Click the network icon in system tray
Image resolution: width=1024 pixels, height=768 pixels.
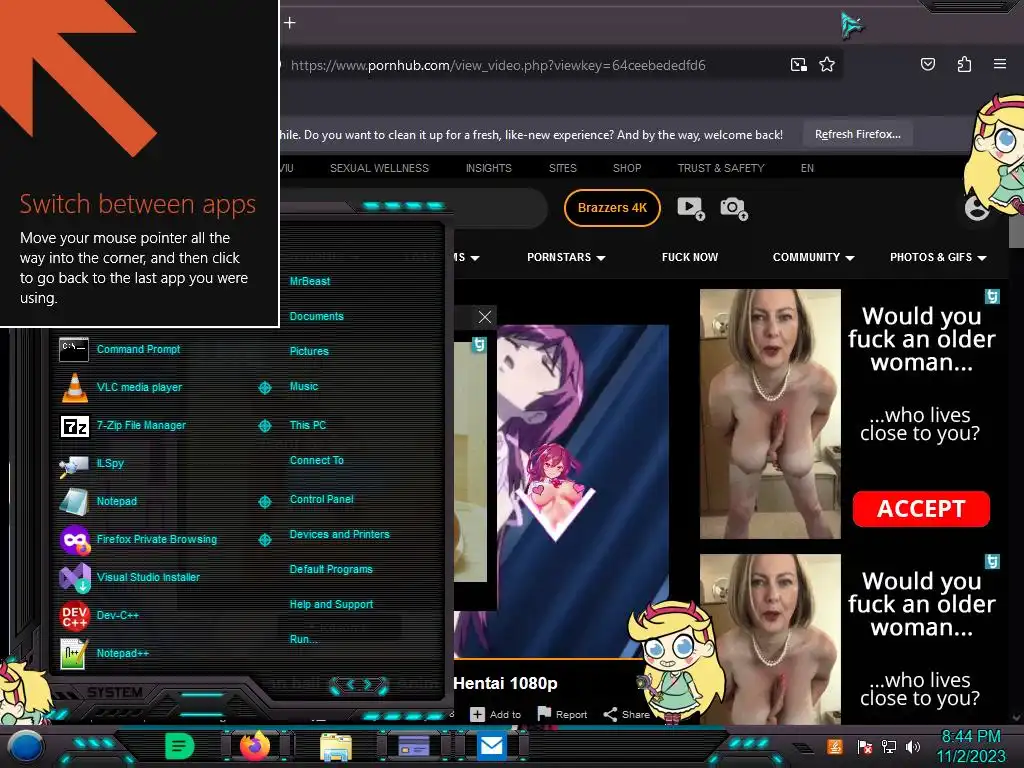tap(888, 746)
